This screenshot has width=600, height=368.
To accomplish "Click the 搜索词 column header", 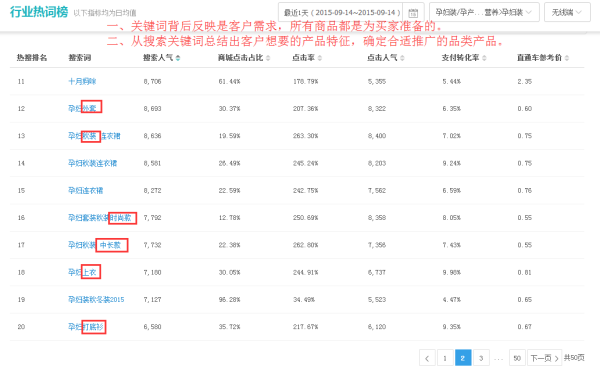I will pos(80,58).
